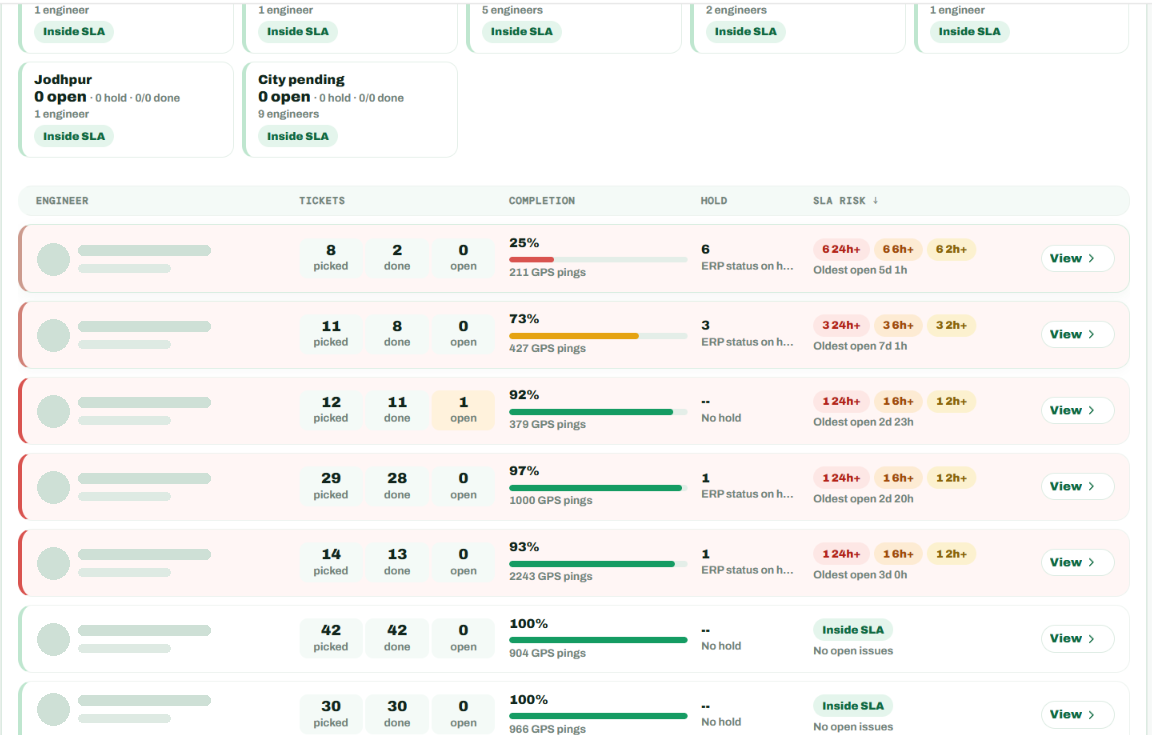Click the '6 24h+' SLA risk chip
The height and width of the screenshot is (735, 1152).
point(841,249)
